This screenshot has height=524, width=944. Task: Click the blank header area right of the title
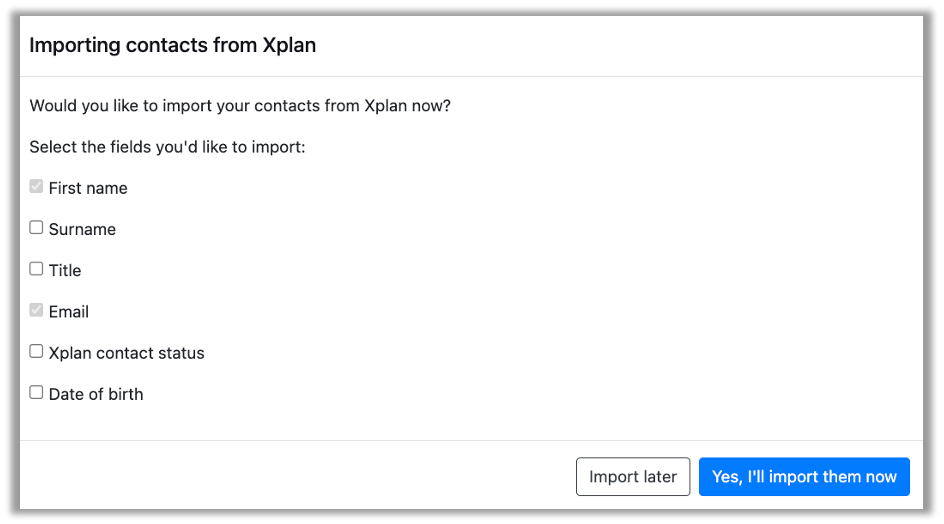click(x=620, y=45)
